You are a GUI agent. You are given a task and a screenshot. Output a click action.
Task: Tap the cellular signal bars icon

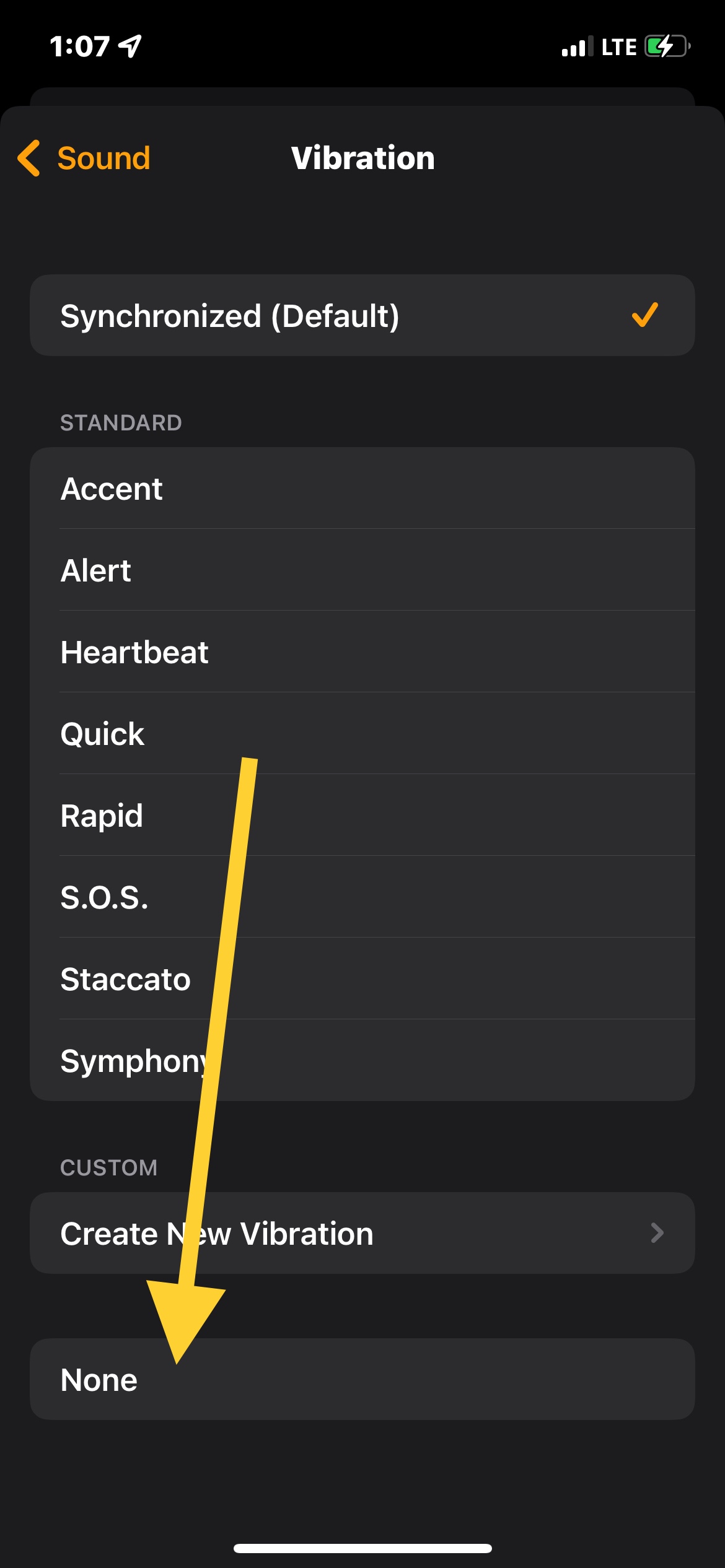tap(576, 47)
